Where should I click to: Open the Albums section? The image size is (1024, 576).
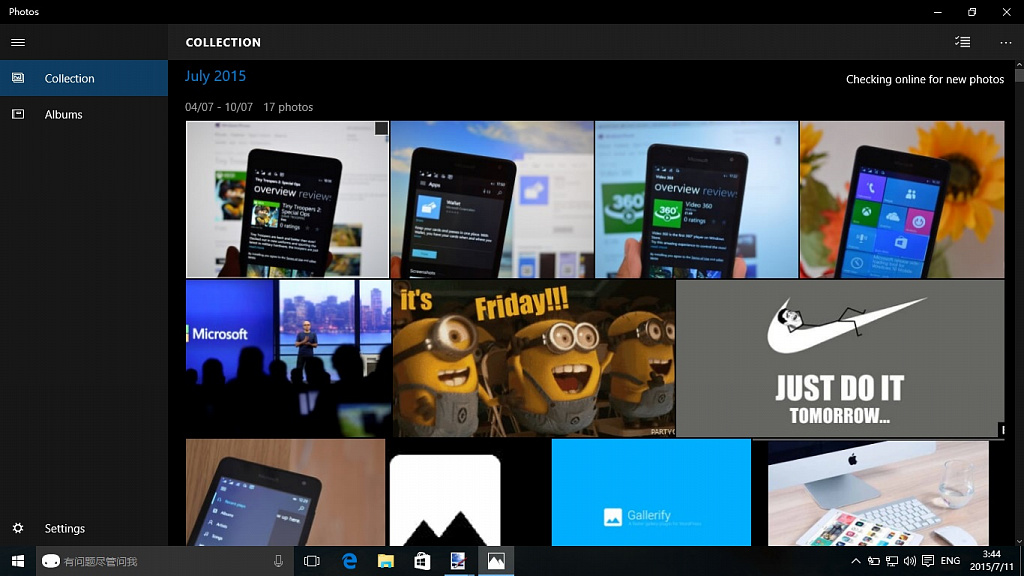(84, 114)
